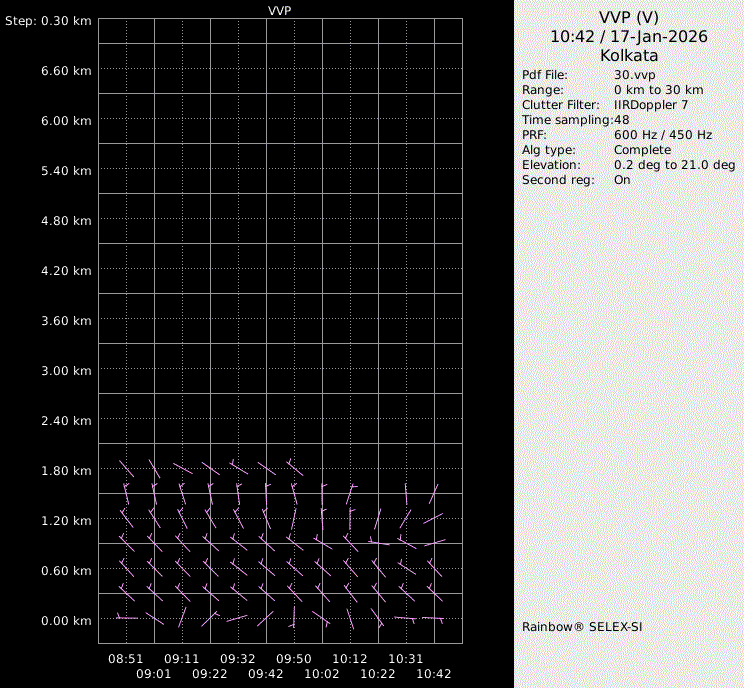Click the Step: 0.30 km label
The image size is (744, 688).
click(x=48, y=21)
